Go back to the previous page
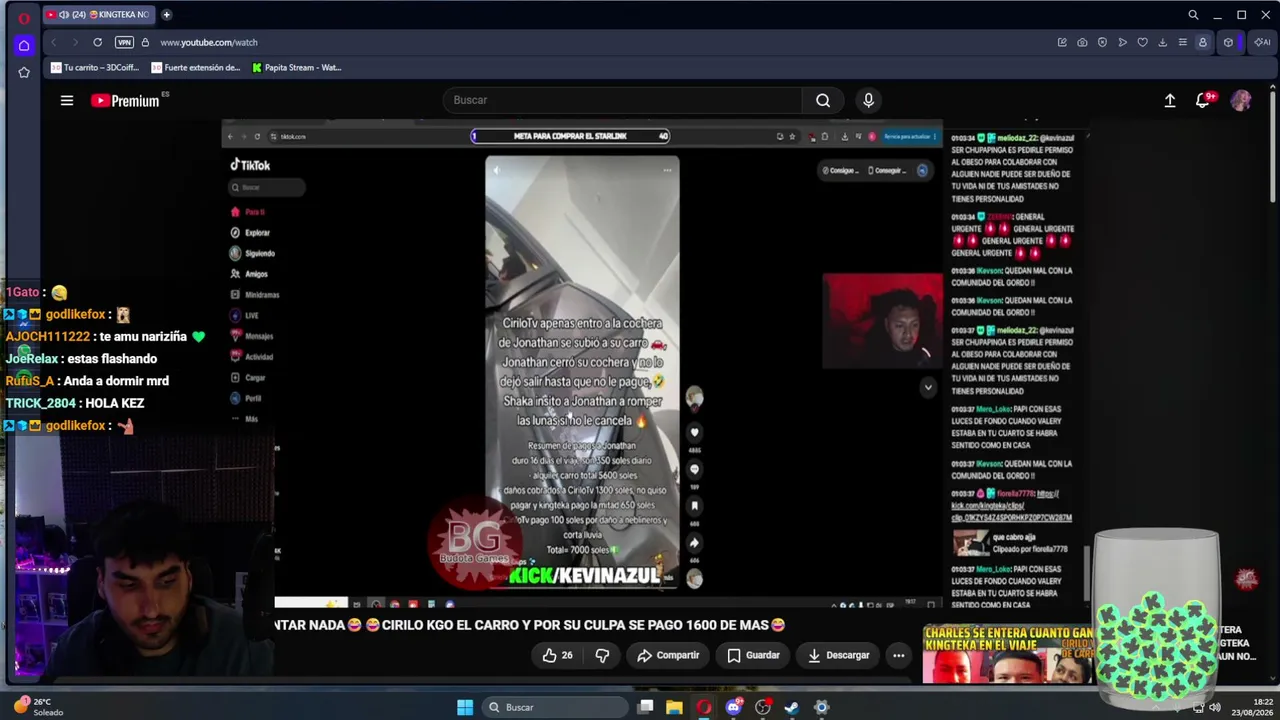Screen dimensions: 1280x720 (54, 42)
